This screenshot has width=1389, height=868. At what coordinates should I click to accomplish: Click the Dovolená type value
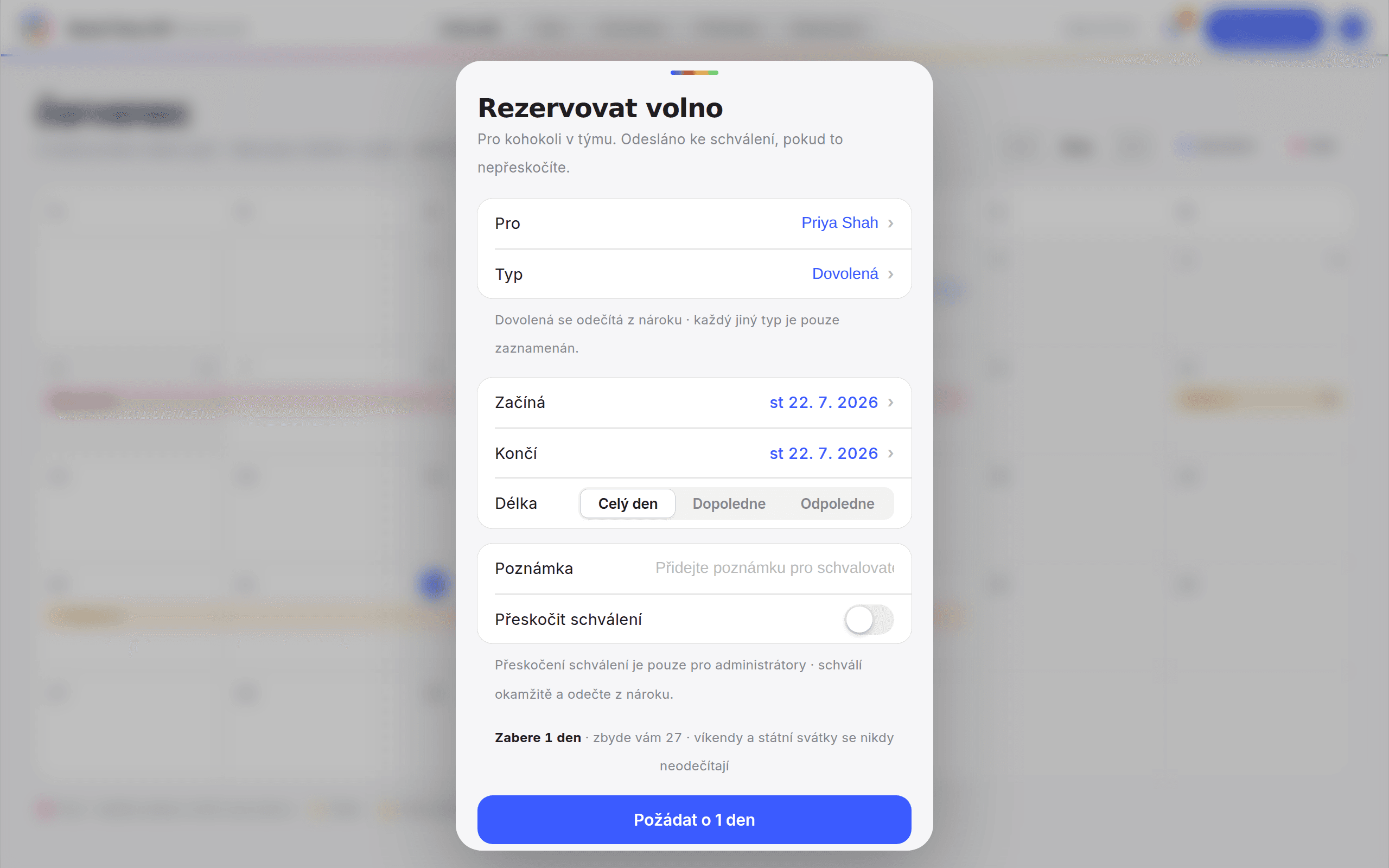[x=845, y=274]
